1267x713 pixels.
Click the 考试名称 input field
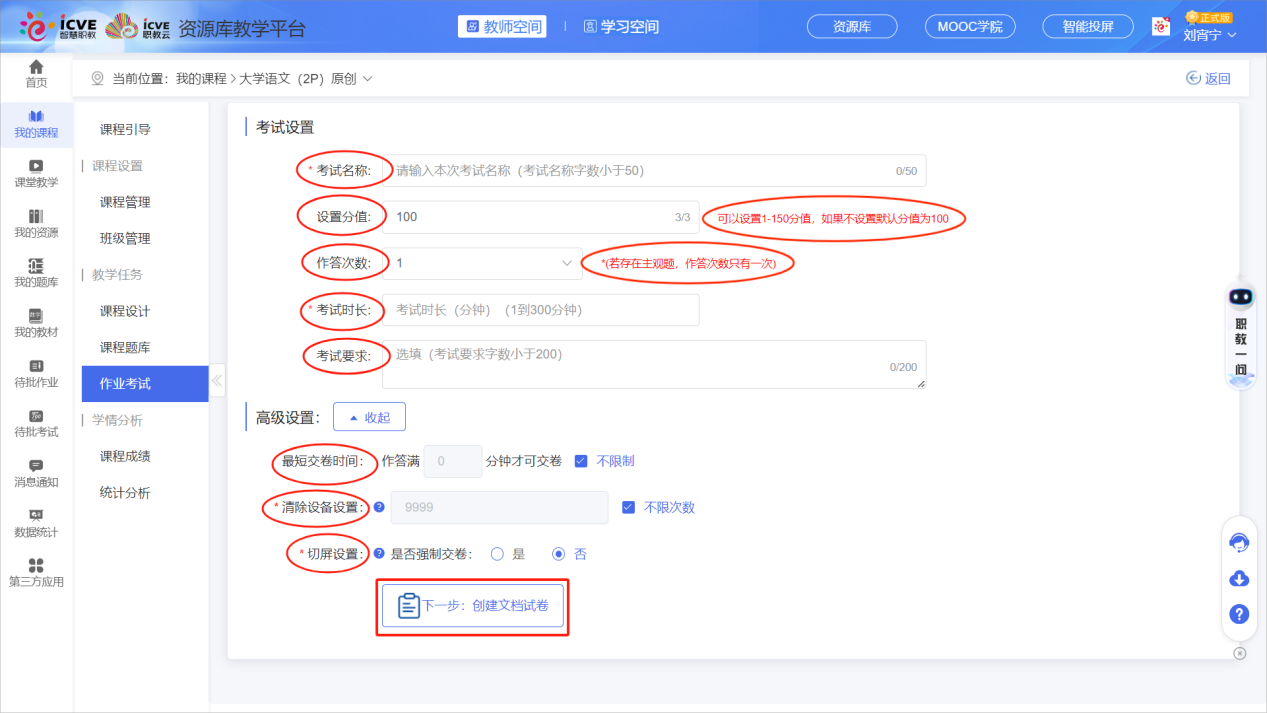coord(640,171)
